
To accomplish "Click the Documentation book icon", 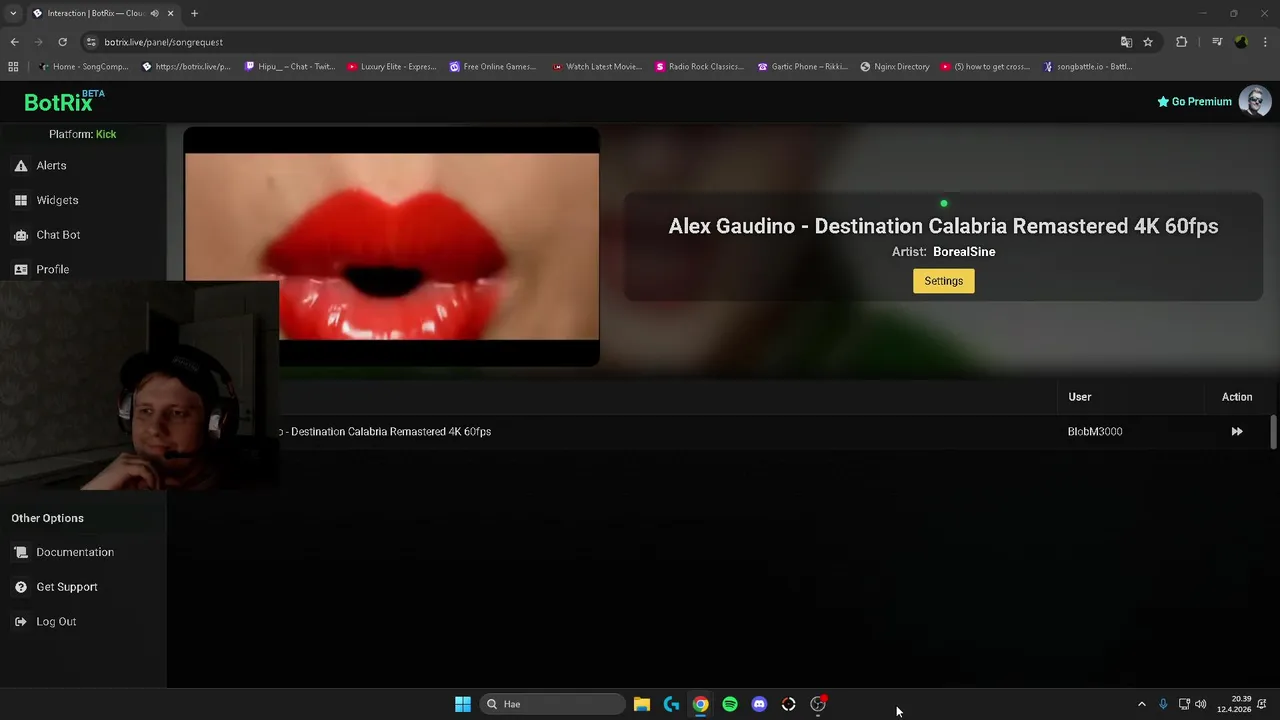I will coord(21,552).
